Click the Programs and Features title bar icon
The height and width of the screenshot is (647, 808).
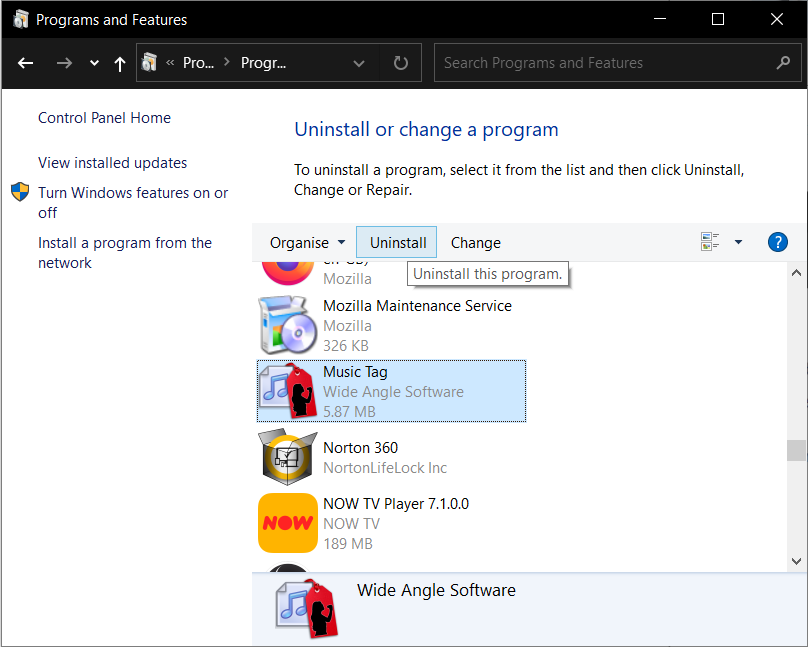[21, 20]
